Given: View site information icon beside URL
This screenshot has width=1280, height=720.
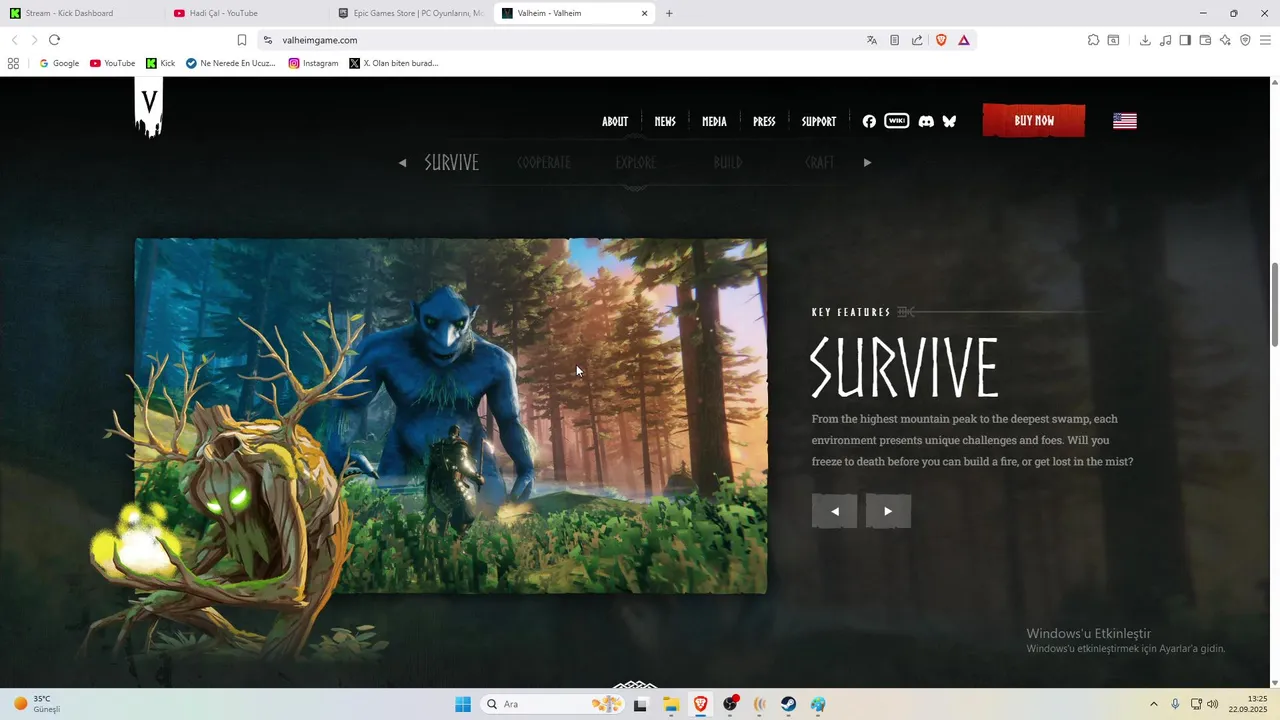Looking at the screenshot, I should pyautogui.click(x=267, y=40).
